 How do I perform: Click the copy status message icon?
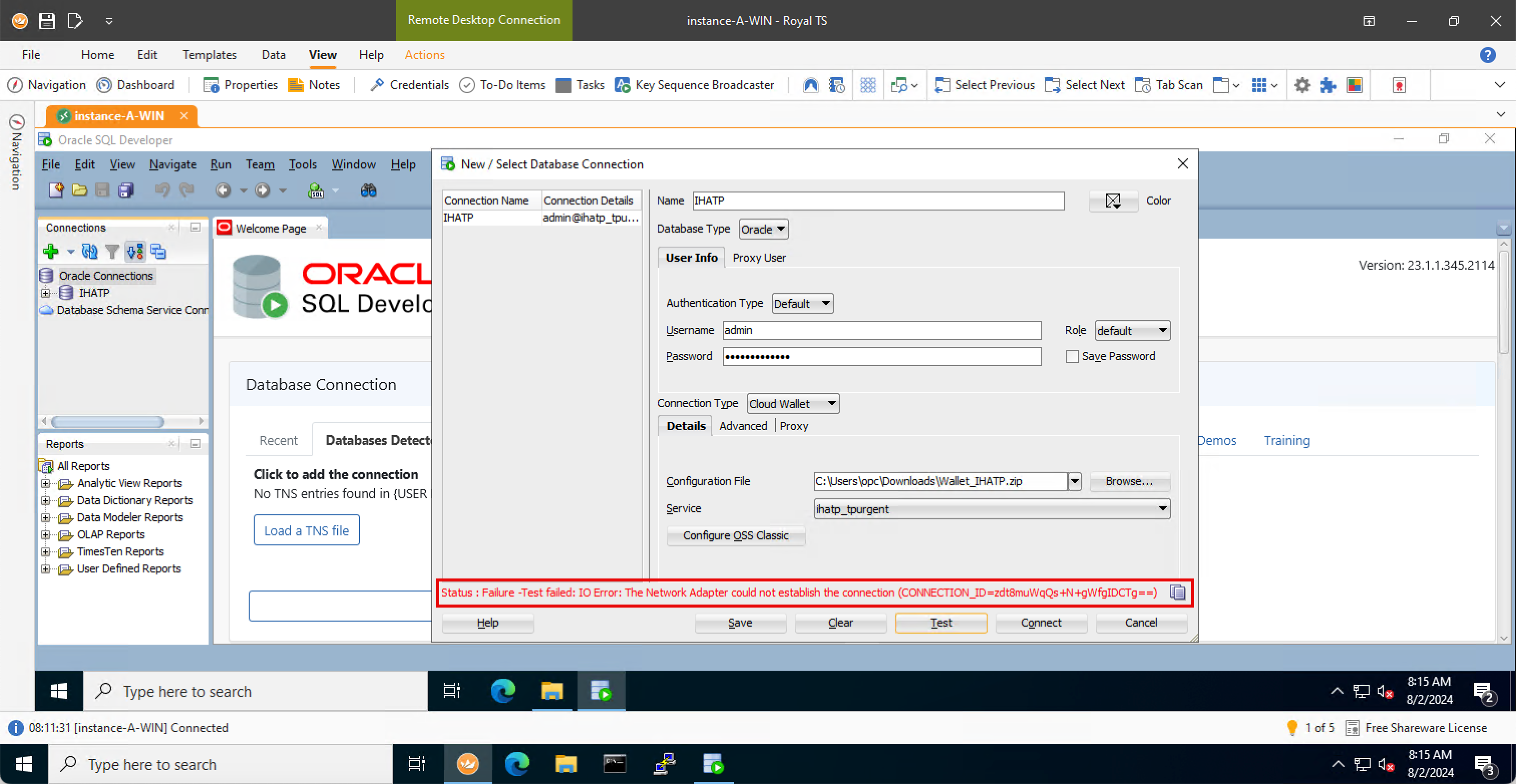tap(1178, 592)
